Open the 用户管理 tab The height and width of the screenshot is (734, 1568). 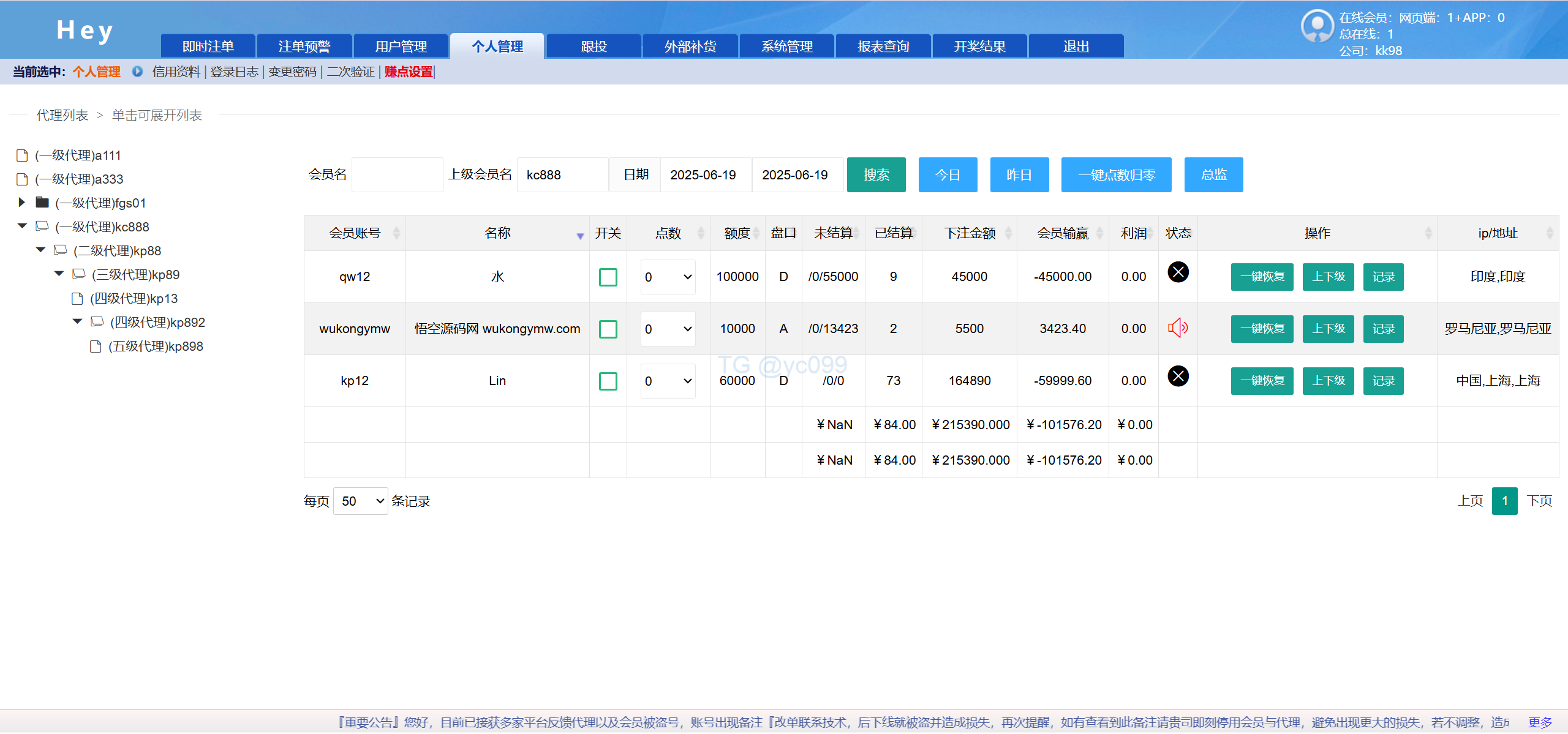401,47
